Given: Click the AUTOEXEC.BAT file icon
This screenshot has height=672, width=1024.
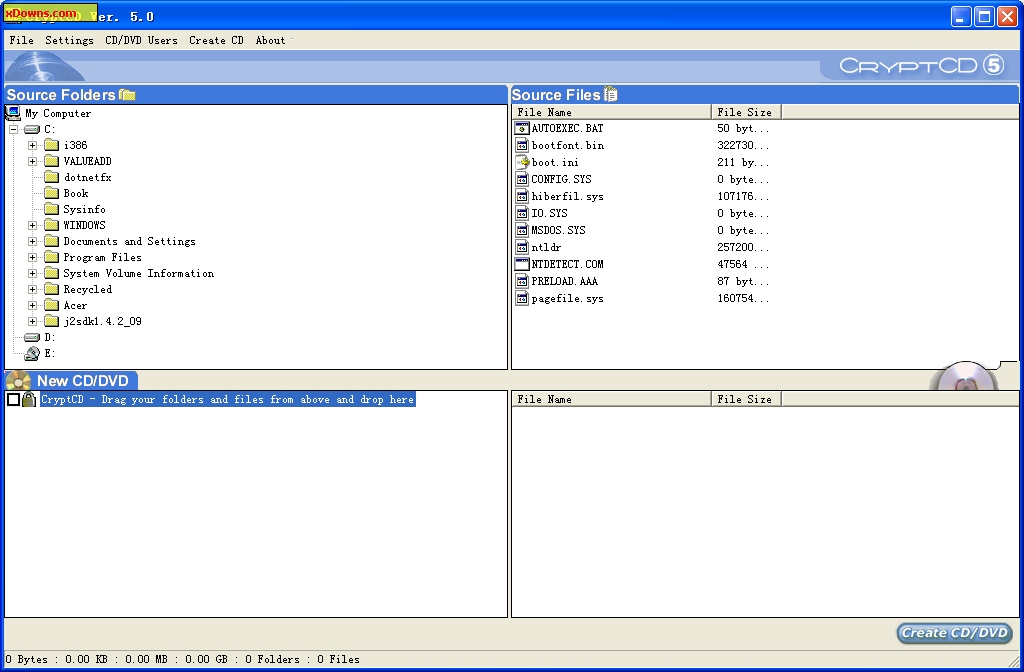Looking at the screenshot, I should pos(522,129).
